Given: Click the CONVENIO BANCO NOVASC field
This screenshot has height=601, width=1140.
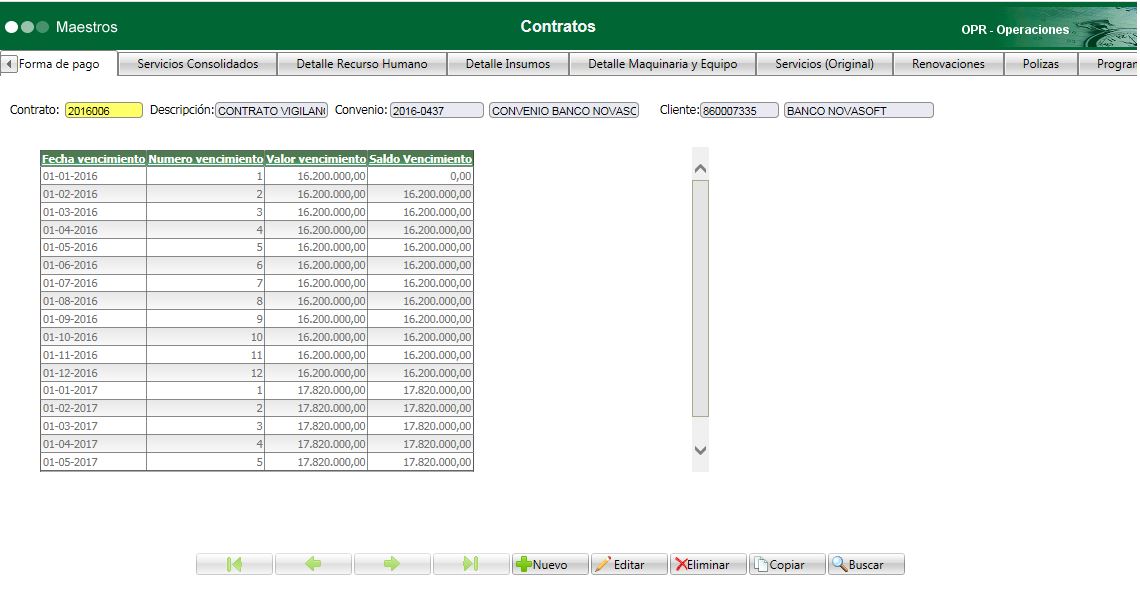Looking at the screenshot, I should tap(564, 110).
